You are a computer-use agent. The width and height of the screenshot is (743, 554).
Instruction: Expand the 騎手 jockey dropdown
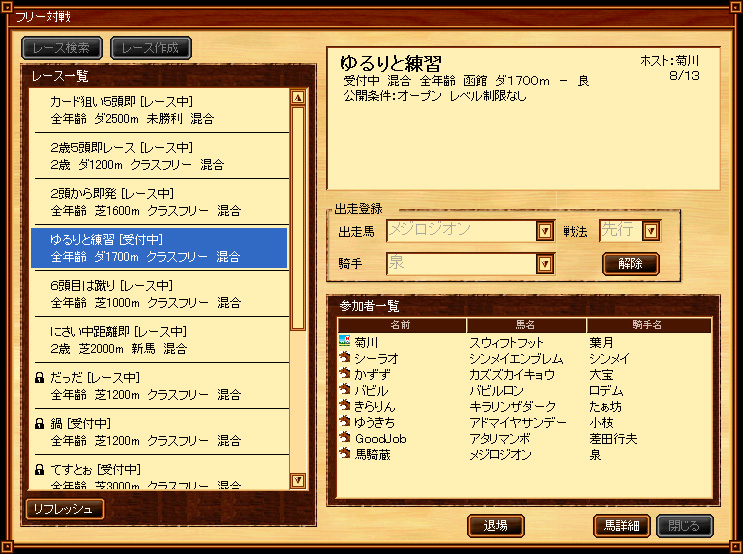coord(545,264)
